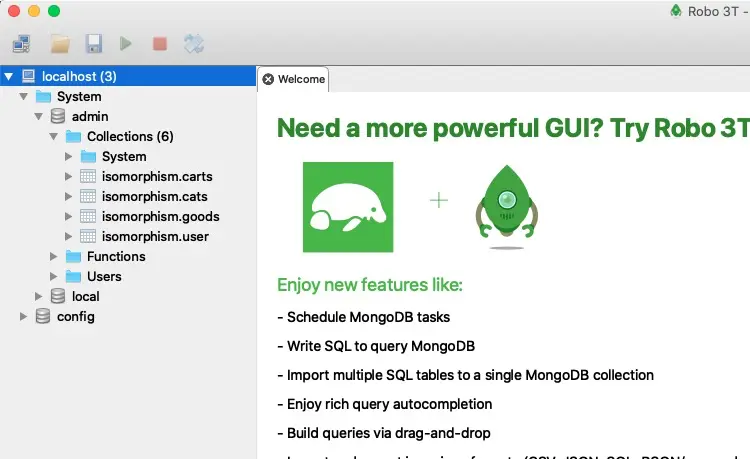Collapse the Collections (6) arrow

(54, 137)
